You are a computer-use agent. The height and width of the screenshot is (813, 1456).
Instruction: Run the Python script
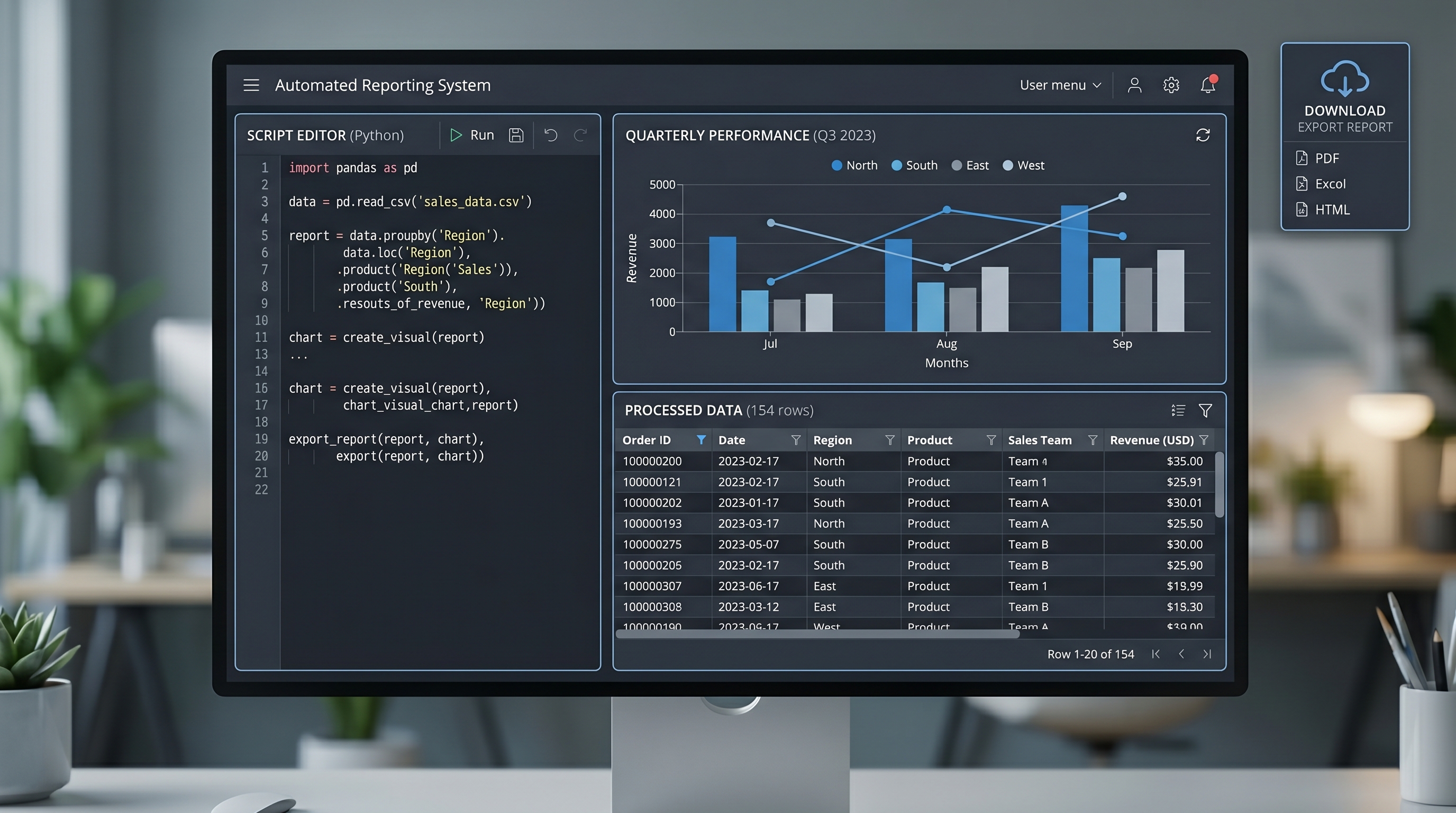click(x=471, y=135)
